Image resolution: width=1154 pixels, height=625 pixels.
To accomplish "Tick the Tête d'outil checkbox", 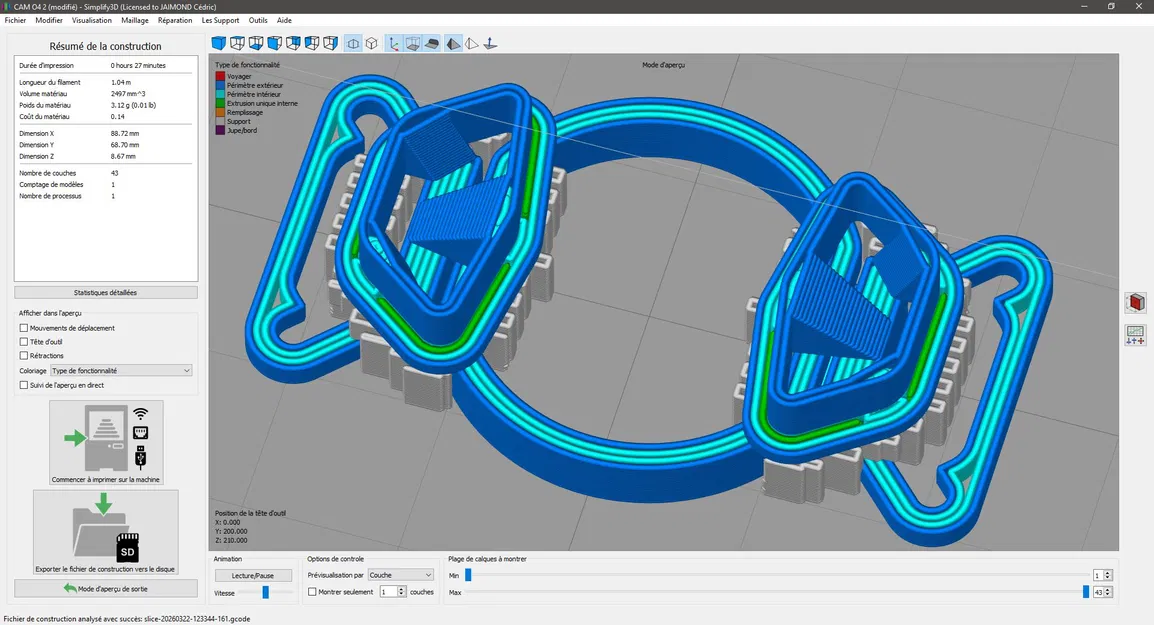I will tap(24, 342).
